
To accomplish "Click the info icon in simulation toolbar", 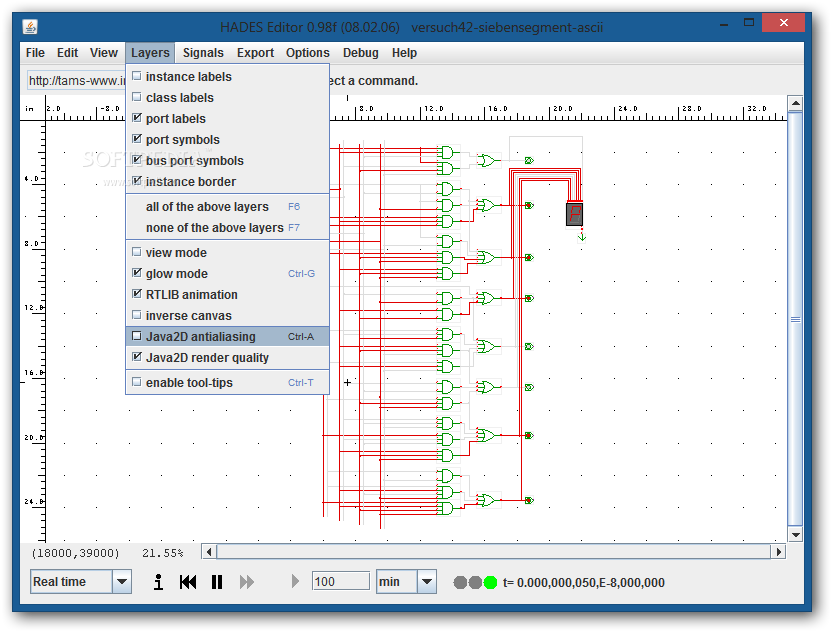I will tap(158, 582).
